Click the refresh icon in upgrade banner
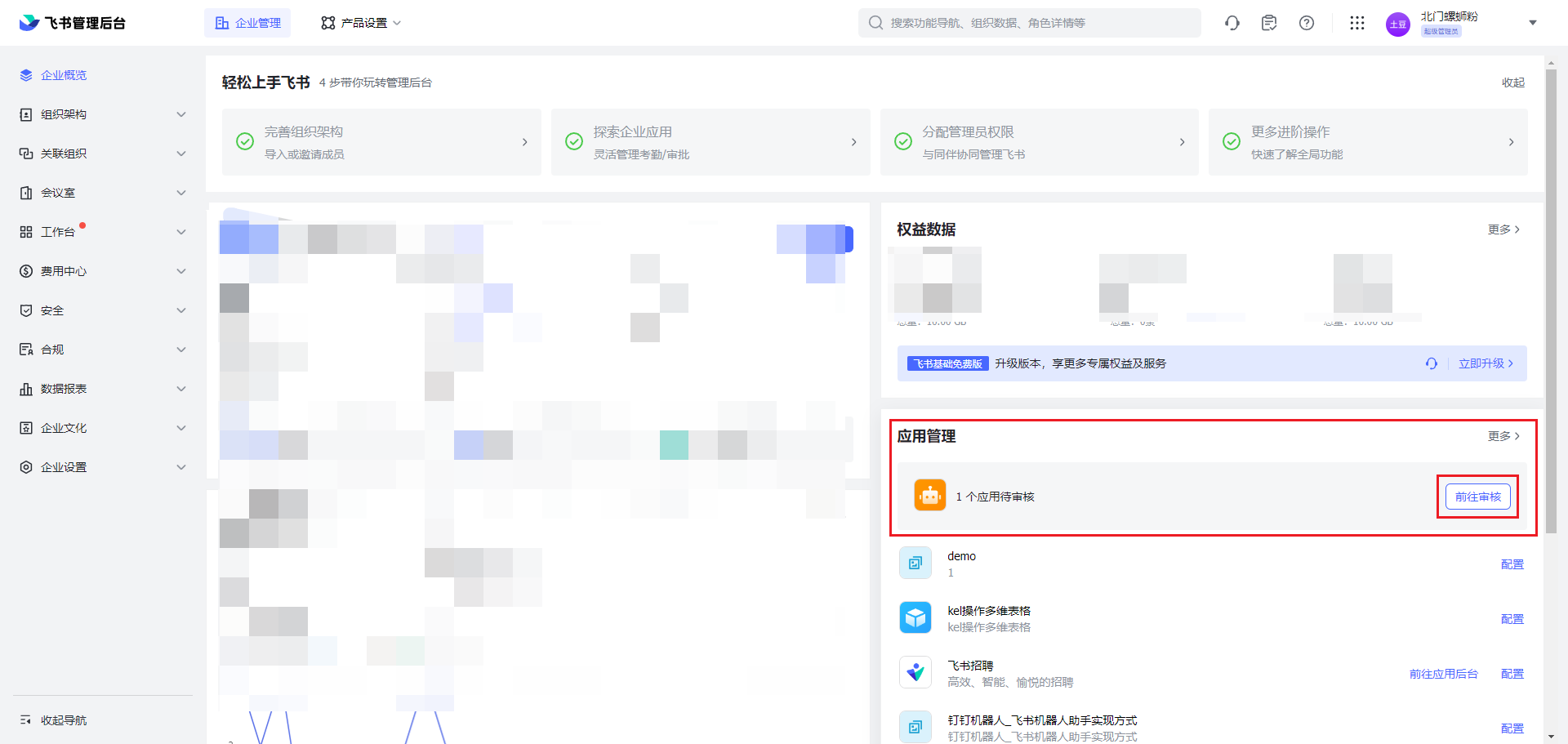The height and width of the screenshot is (744, 1568). tap(1432, 363)
